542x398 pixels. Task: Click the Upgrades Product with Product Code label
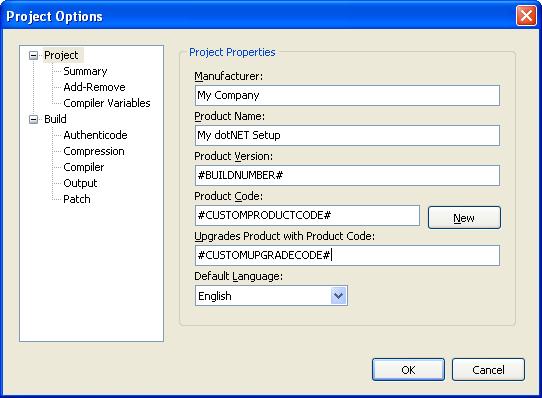[x=284, y=236]
